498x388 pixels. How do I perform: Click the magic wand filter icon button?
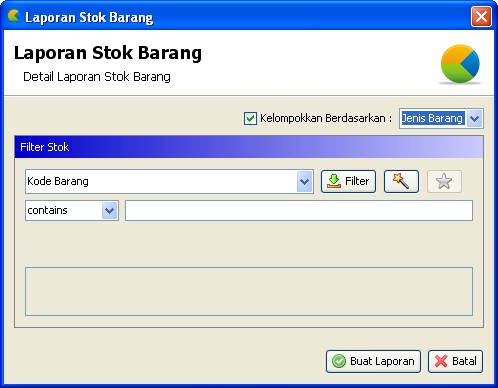(401, 181)
